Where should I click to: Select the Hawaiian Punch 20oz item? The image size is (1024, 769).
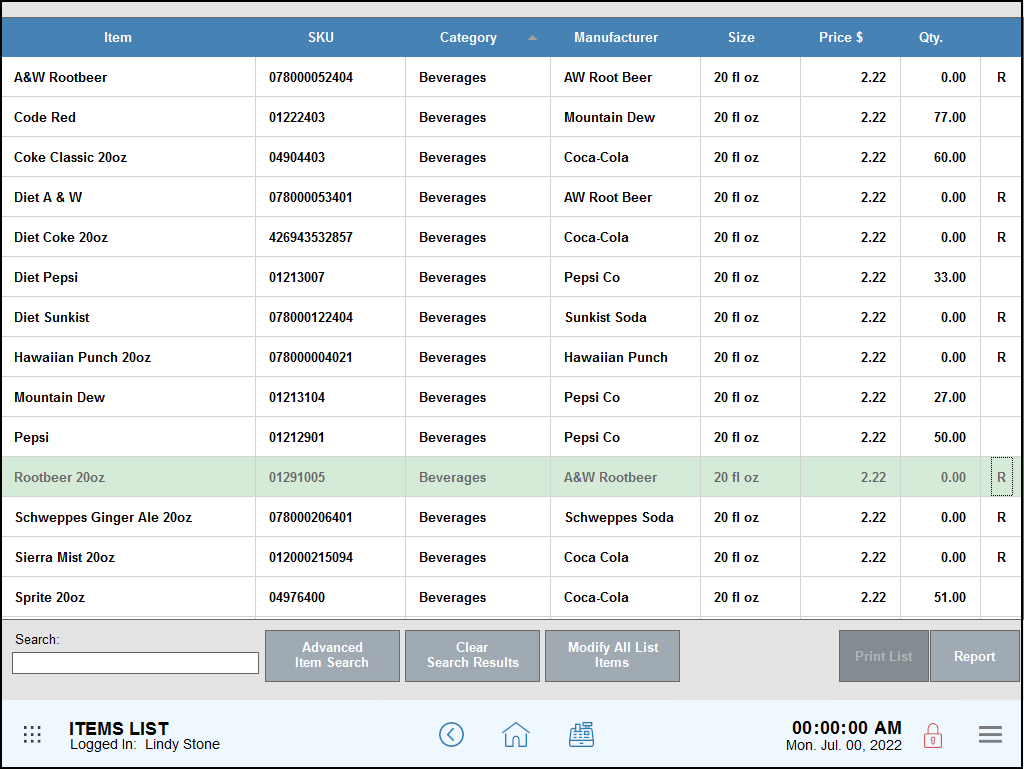(83, 357)
